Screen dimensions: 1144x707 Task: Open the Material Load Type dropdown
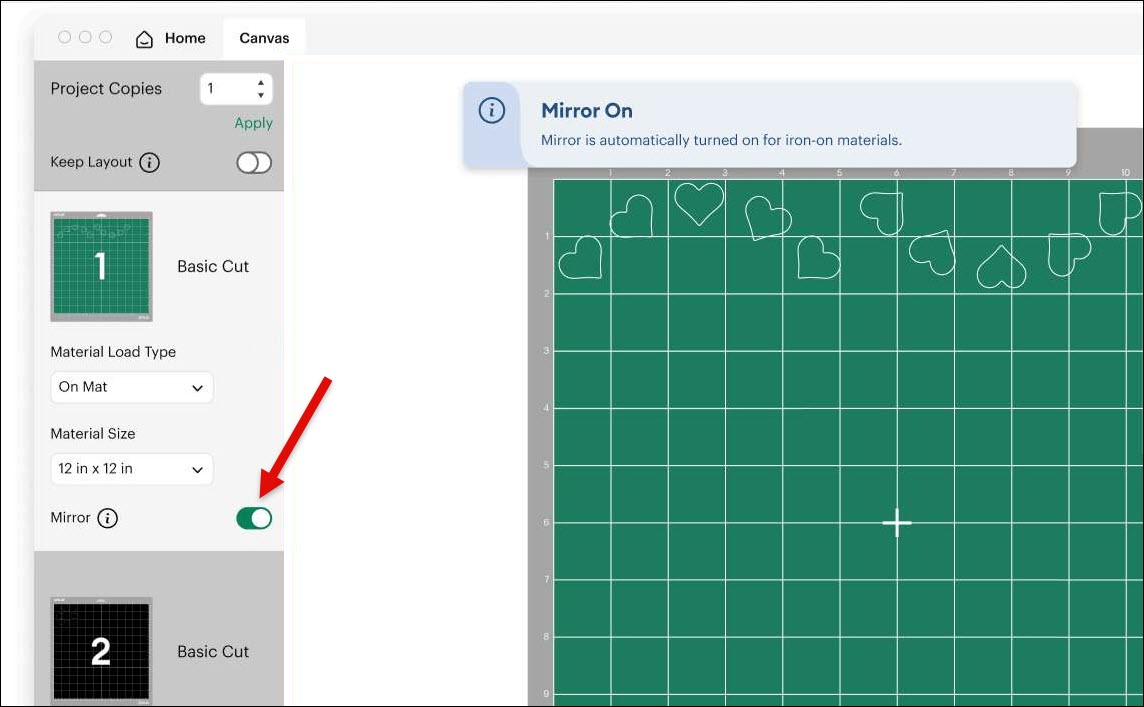click(x=131, y=387)
